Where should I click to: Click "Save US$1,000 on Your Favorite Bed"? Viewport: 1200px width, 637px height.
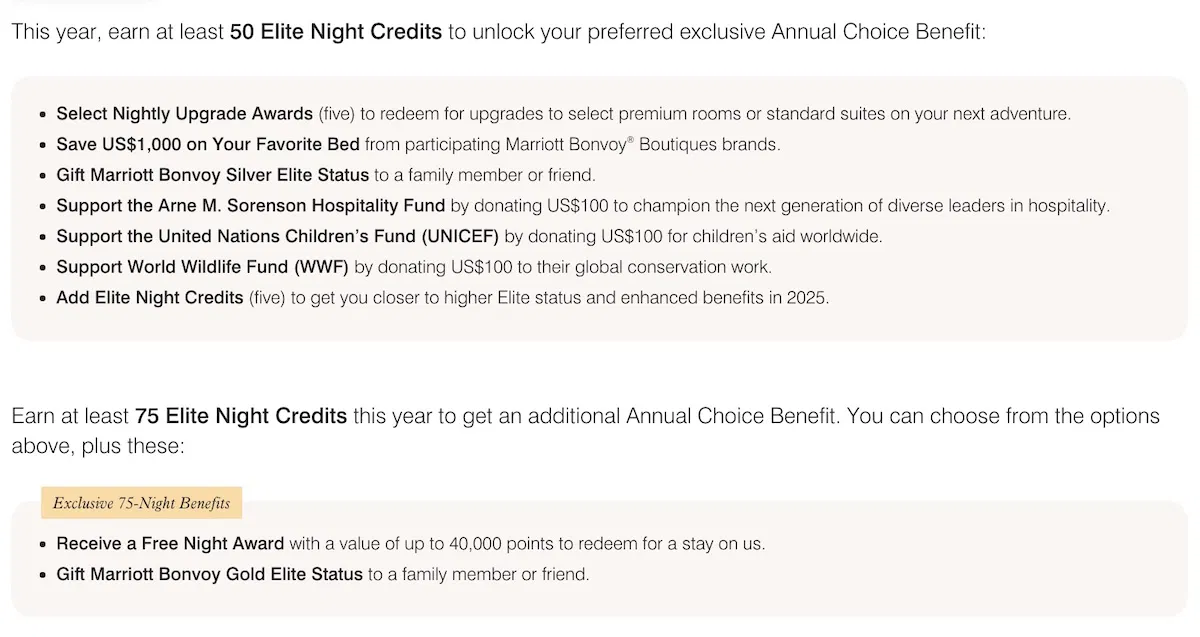[207, 145]
